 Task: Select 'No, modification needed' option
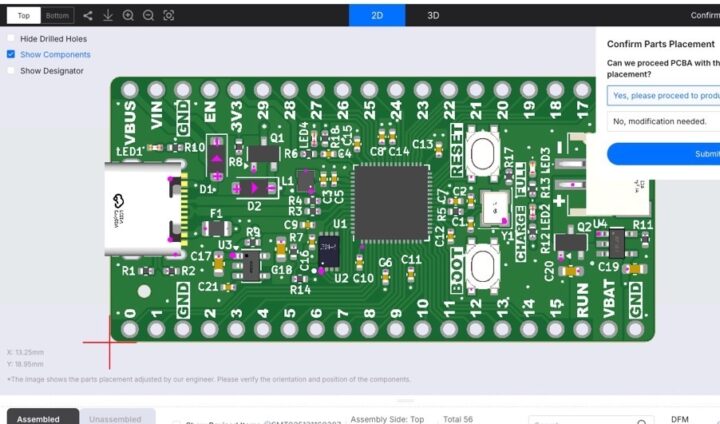[663, 122]
